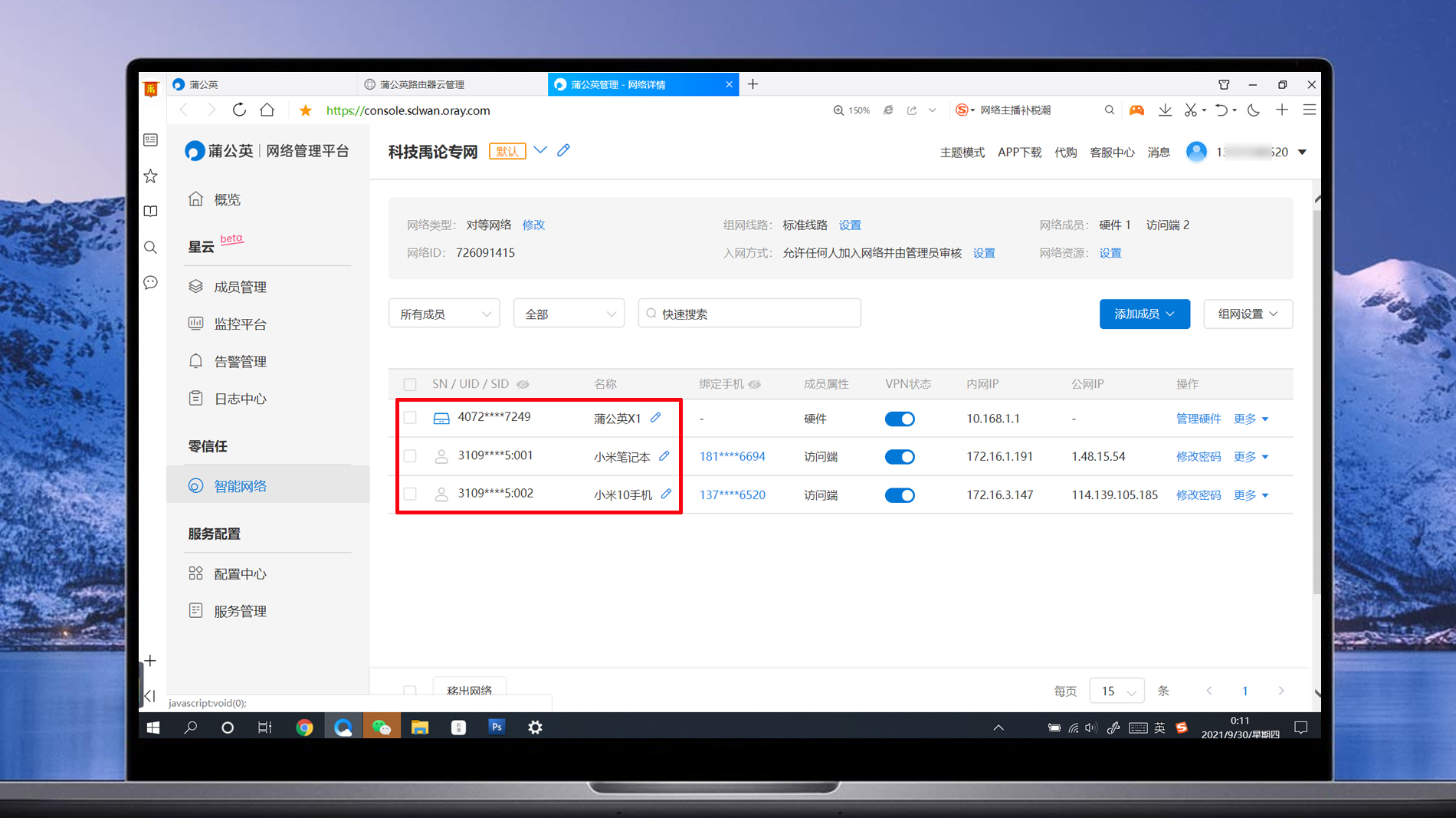Toggle VPN status for 蒲公英X1
The height and width of the screenshot is (818, 1456).
click(x=899, y=419)
